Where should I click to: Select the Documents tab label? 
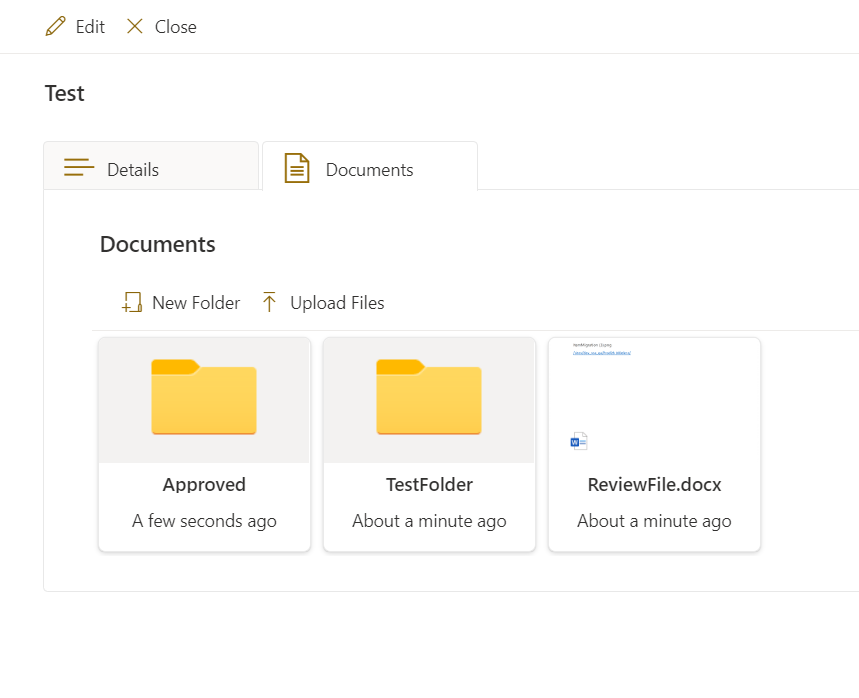pos(369,170)
